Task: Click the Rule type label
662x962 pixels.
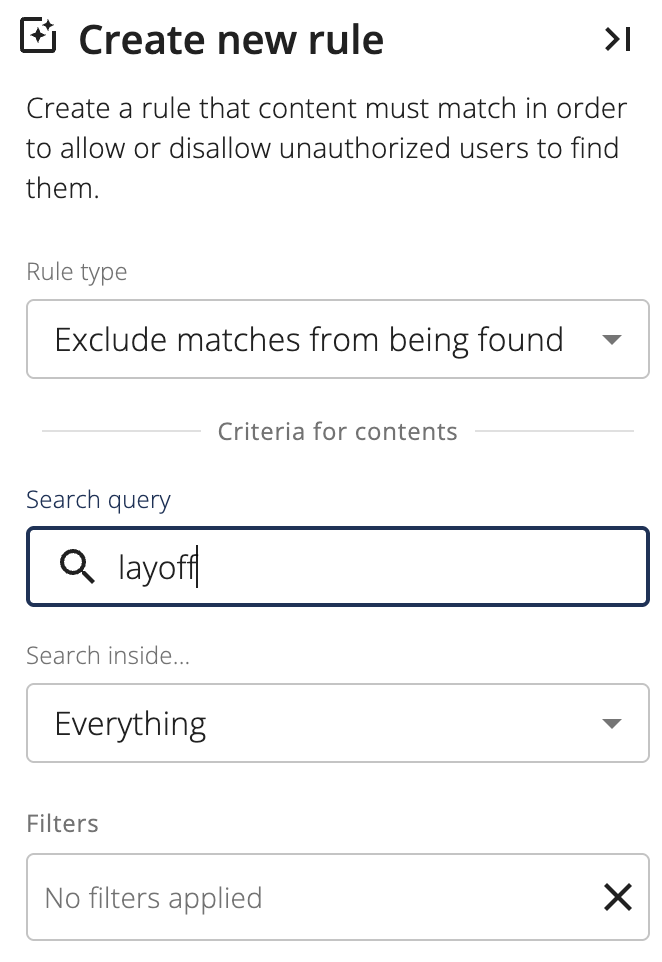Action: [x=77, y=272]
